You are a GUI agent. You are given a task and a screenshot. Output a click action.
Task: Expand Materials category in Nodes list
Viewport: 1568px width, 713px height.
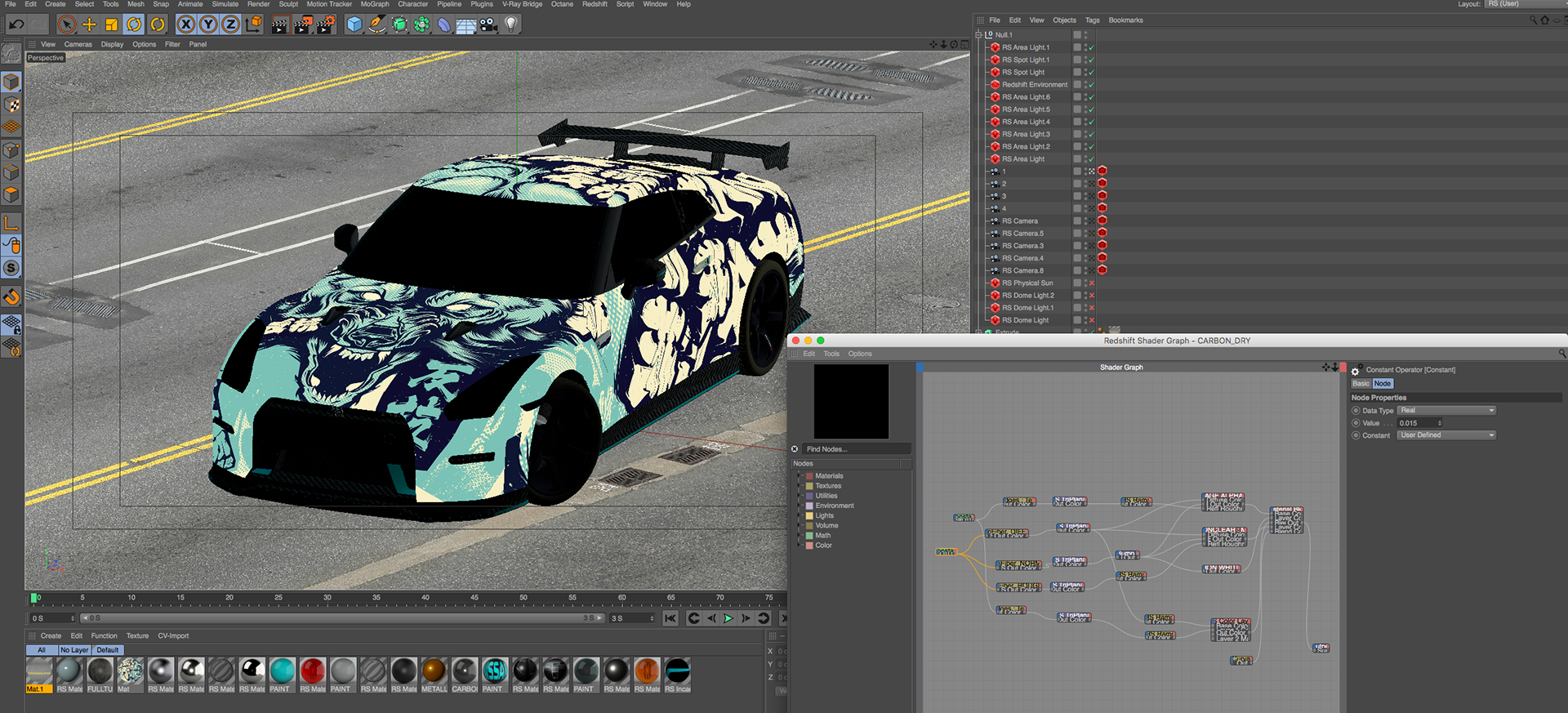[x=799, y=475]
